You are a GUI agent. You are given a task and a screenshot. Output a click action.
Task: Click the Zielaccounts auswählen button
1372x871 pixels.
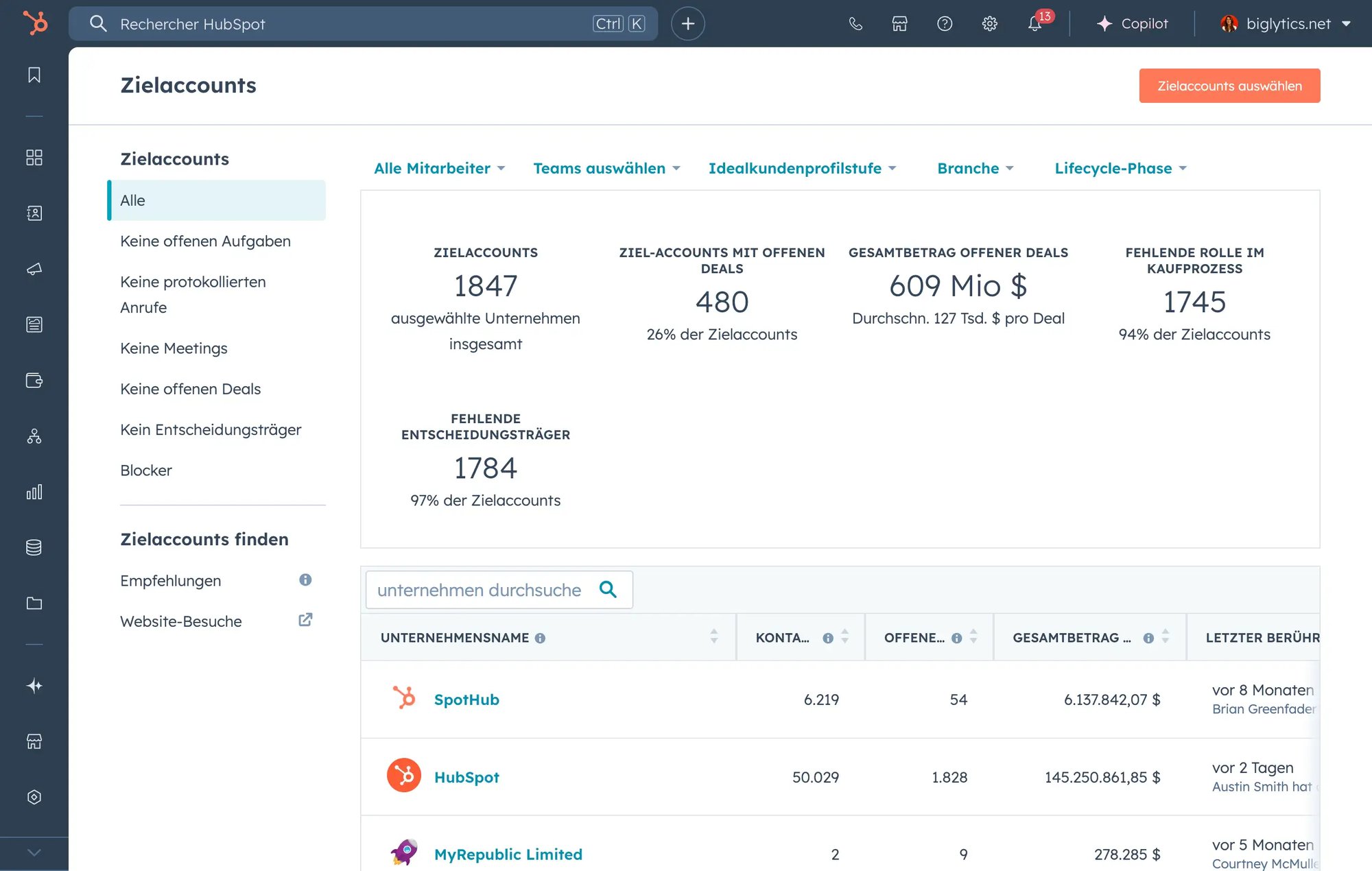[1229, 85]
